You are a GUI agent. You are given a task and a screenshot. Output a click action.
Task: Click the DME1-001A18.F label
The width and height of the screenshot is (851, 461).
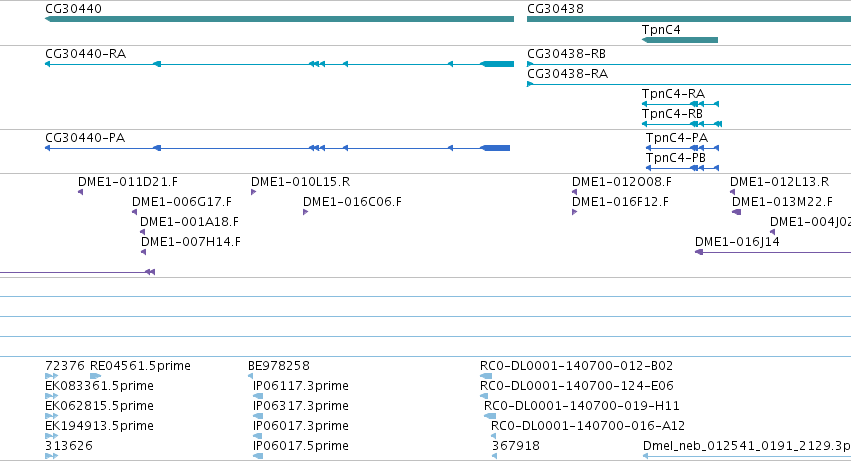tap(189, 222)
